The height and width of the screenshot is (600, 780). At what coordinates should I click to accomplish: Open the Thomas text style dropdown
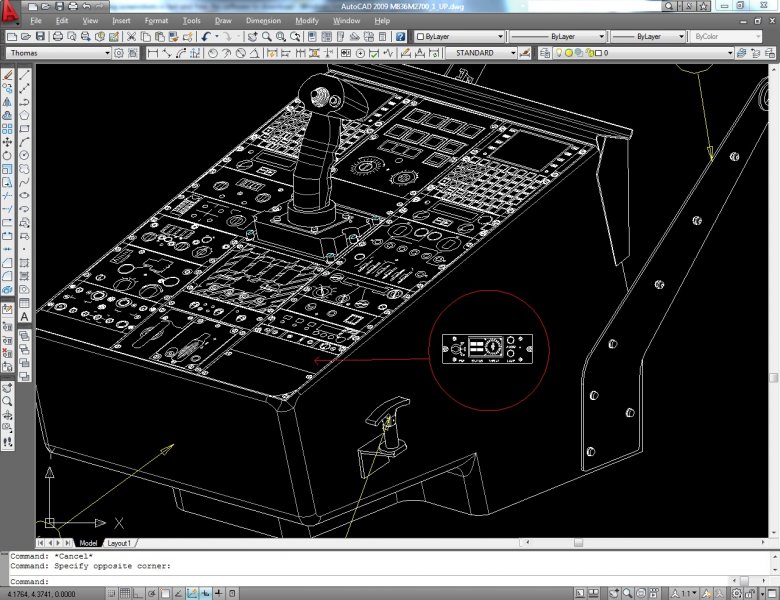59,53
